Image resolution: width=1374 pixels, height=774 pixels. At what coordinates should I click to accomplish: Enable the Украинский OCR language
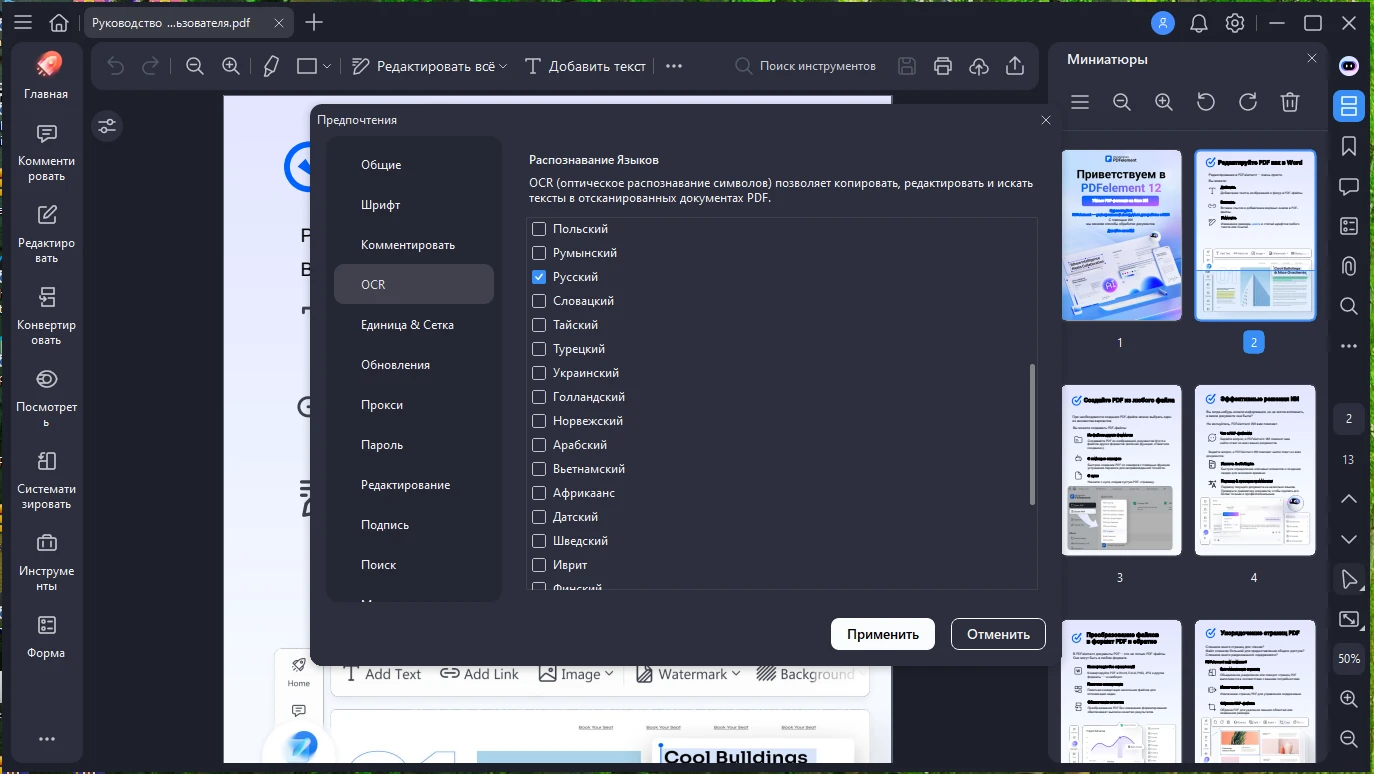pos(539,373)
